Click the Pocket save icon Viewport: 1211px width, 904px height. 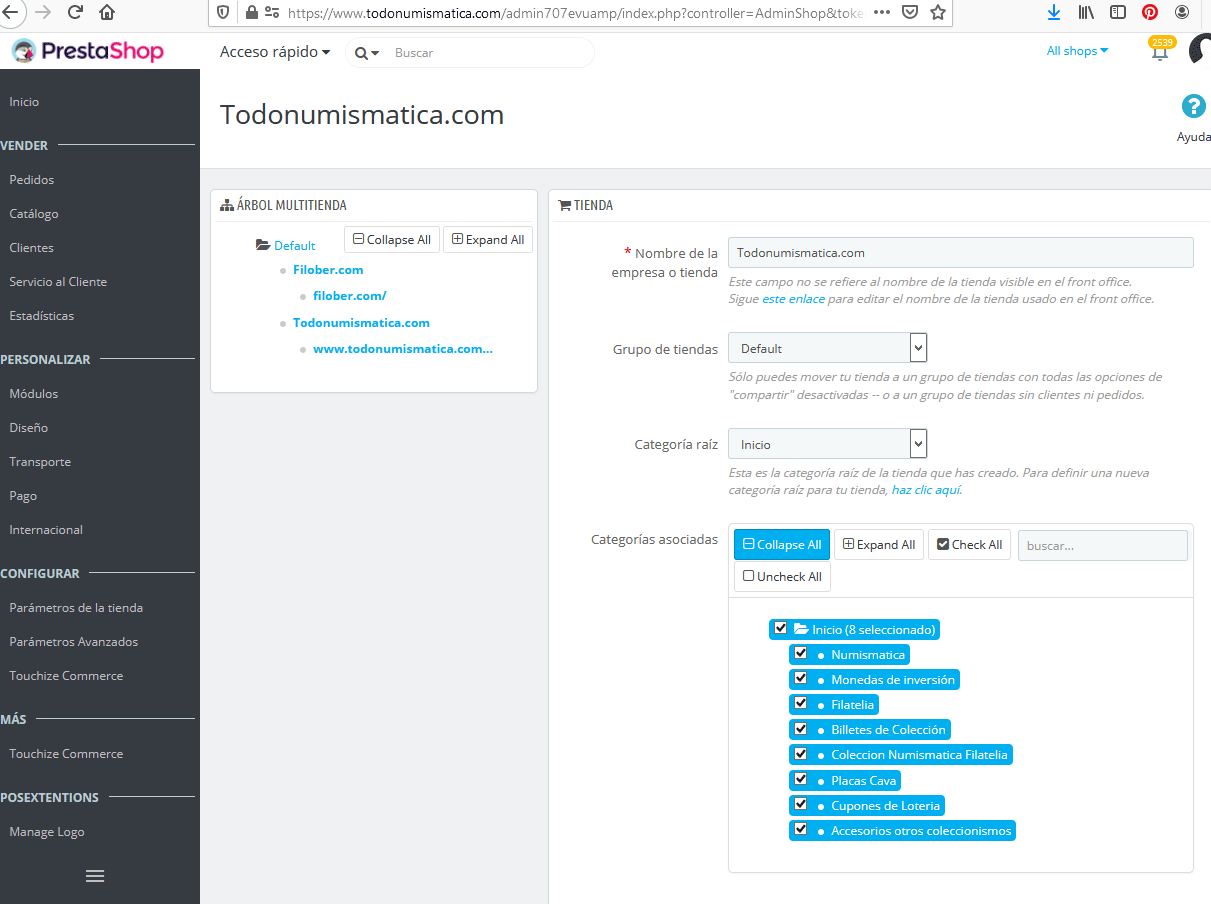[909, 12]
